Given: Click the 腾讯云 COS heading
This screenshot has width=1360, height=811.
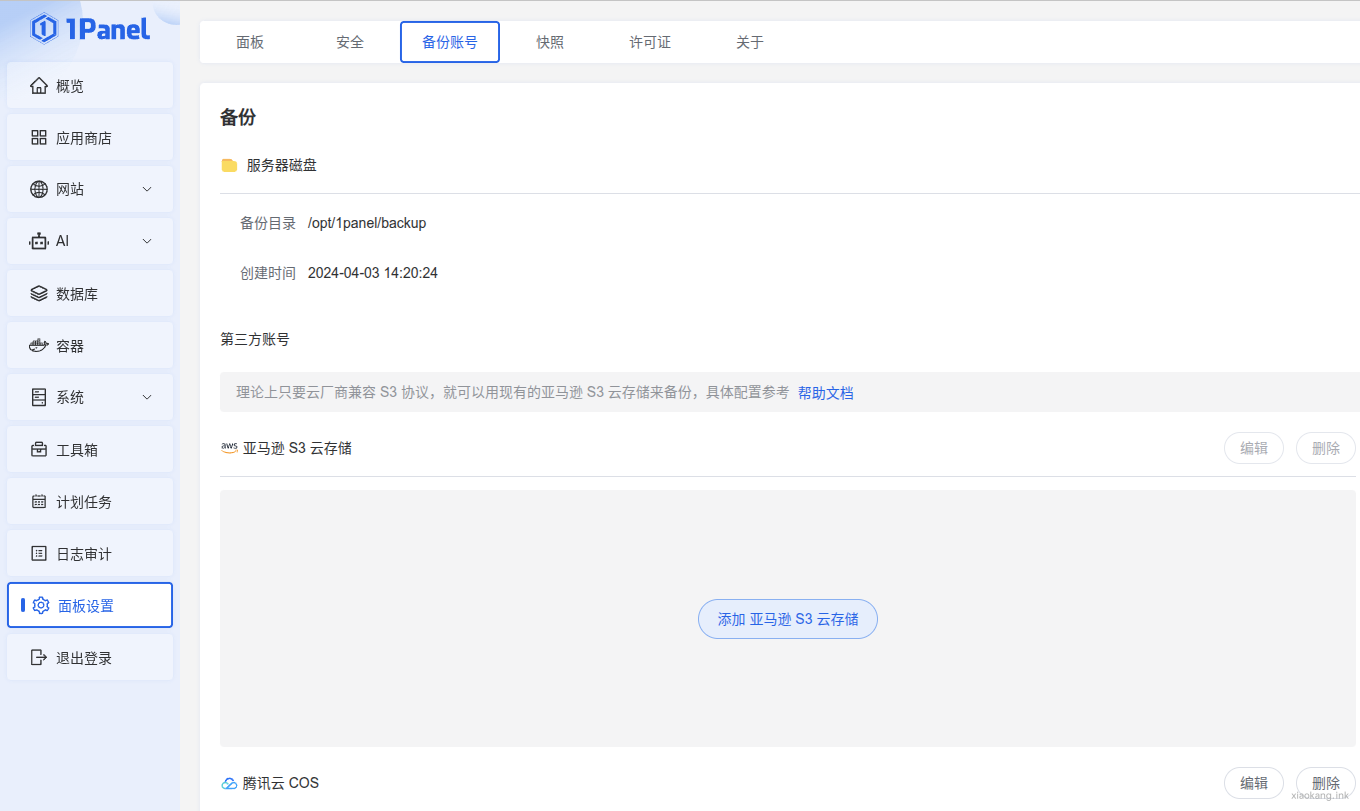Looking at the screenshot, I should [x=281, y=783].
